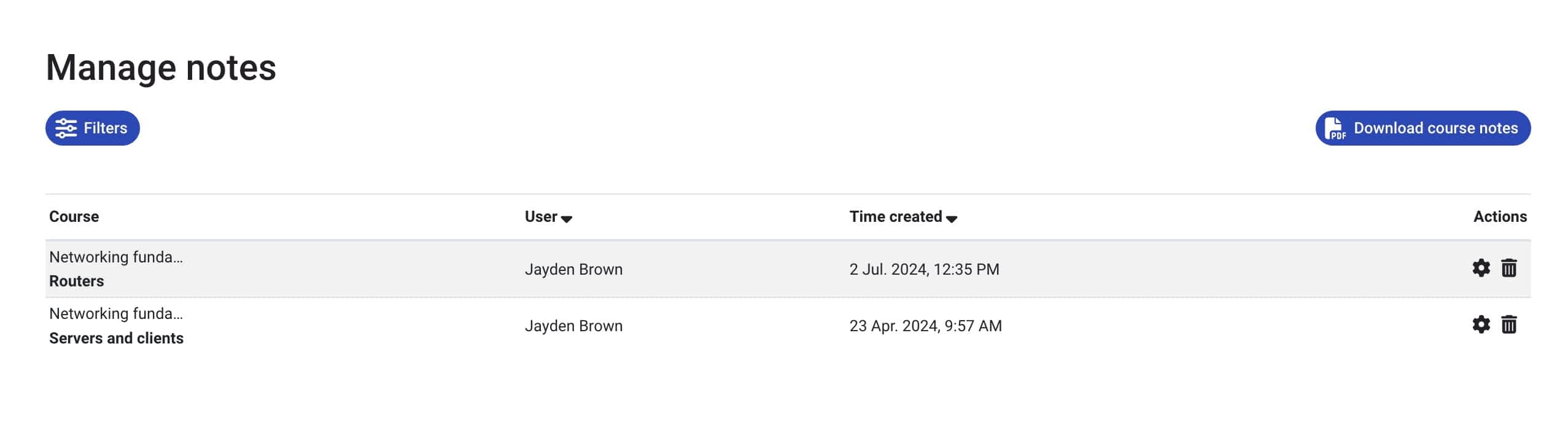
Task: Click the 23 Apr. 2024, 9:57 AM timestamp
Action: point(925,326)
